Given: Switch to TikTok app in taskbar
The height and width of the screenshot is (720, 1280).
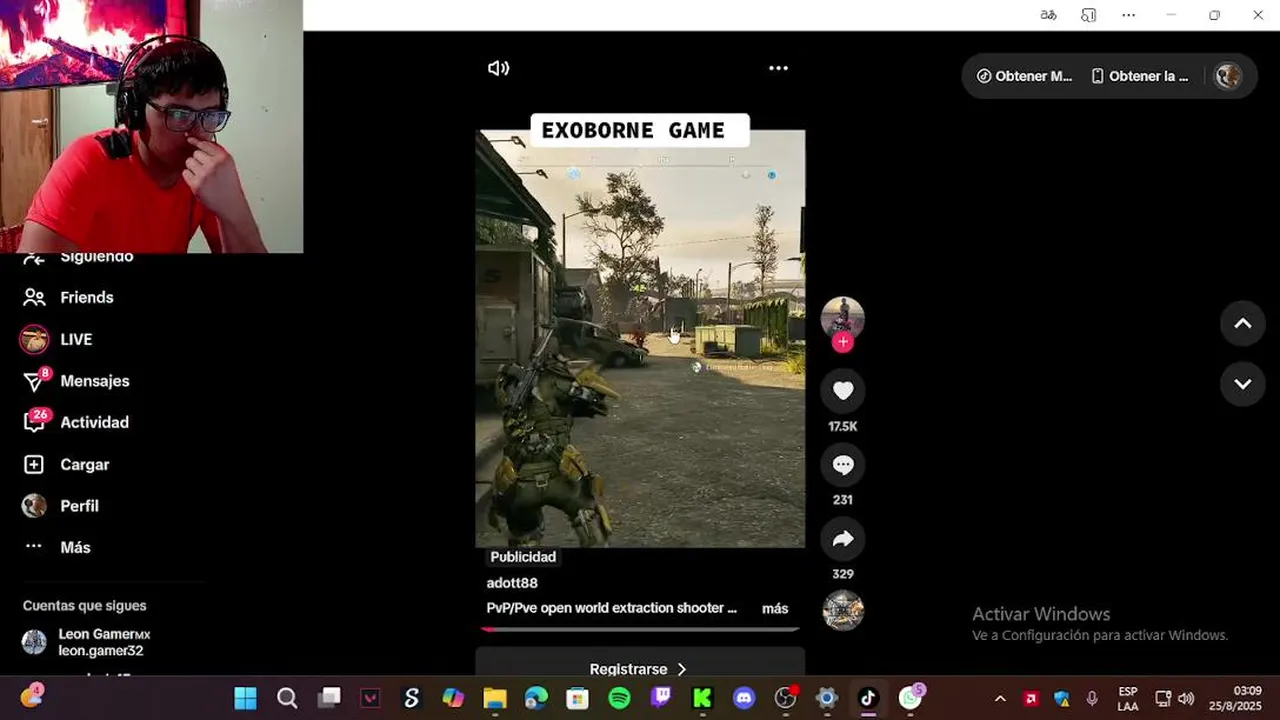Looking at the screenshot, I should 867,698.
